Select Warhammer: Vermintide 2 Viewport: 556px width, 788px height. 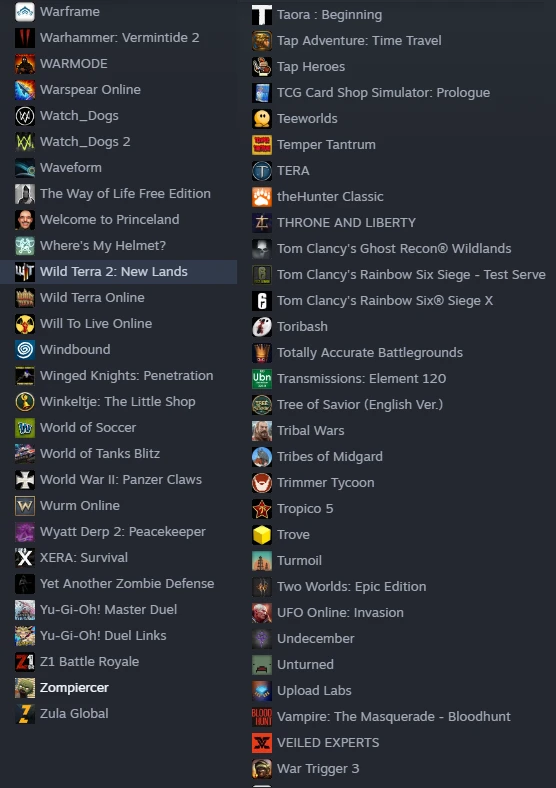pyautogui.click(x=119, y=38)
